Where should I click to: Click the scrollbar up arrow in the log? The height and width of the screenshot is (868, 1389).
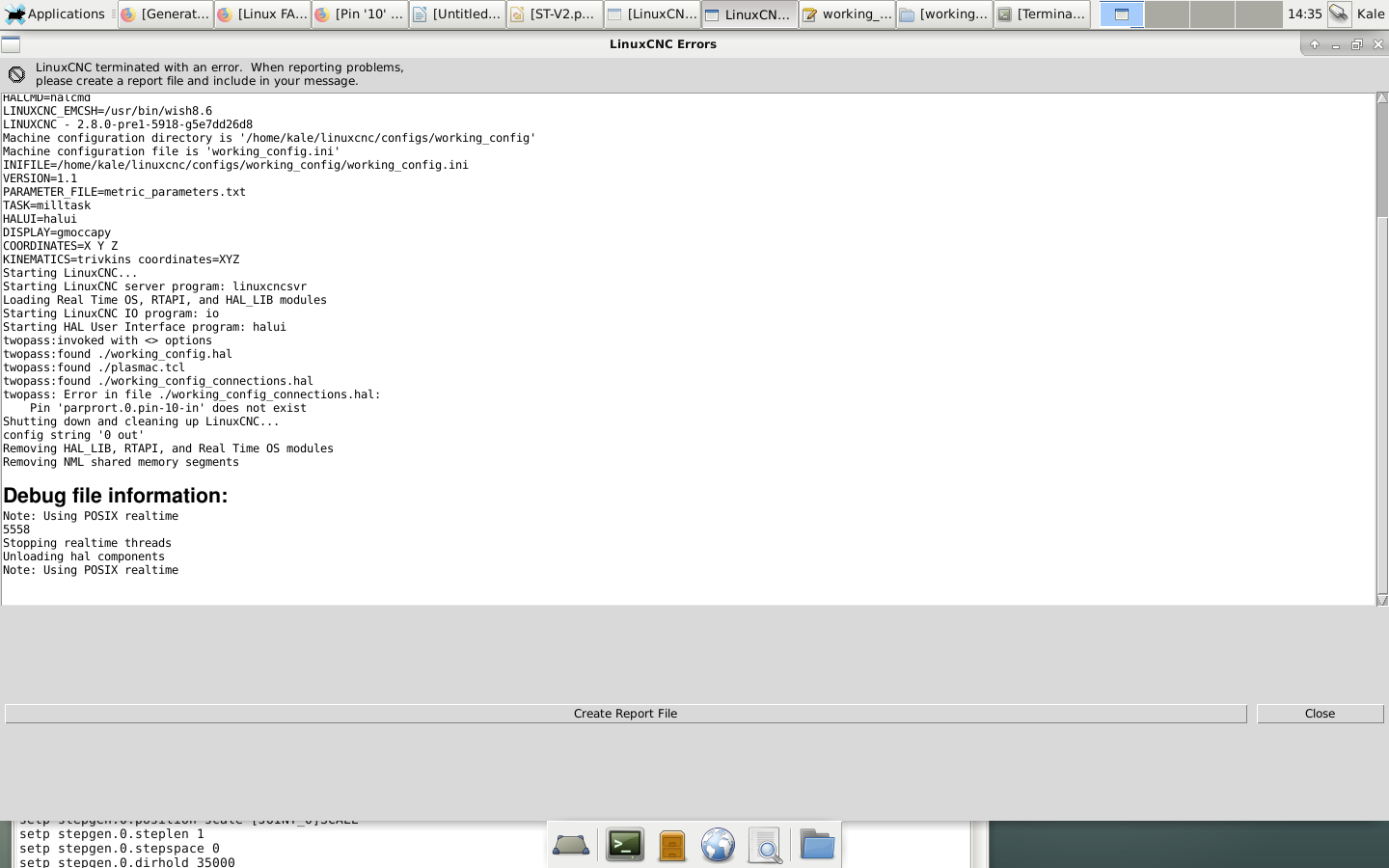click(1382, 98)
